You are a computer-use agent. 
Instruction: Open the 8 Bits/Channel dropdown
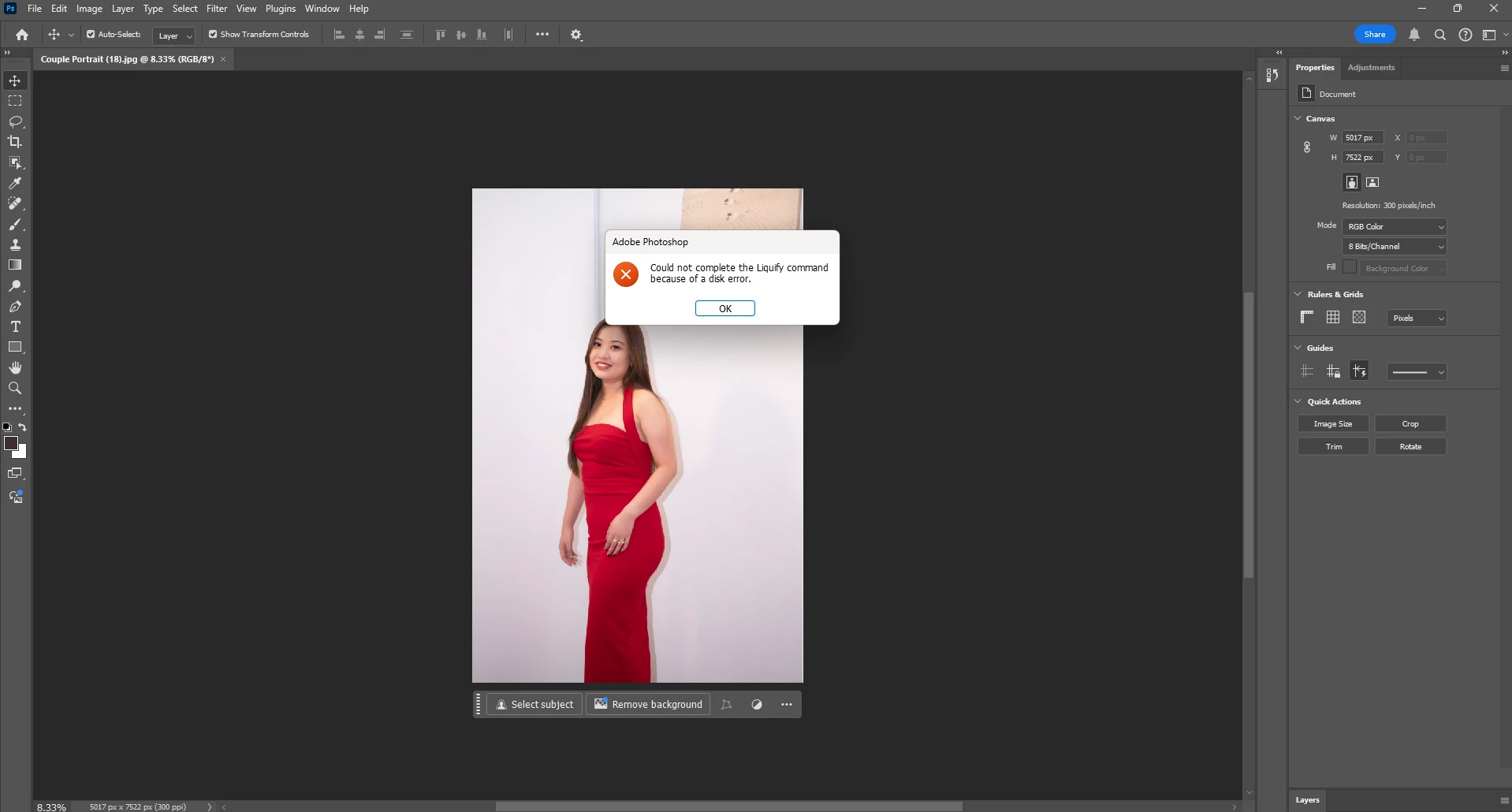pyautogui.click(x=1395, y=246)
